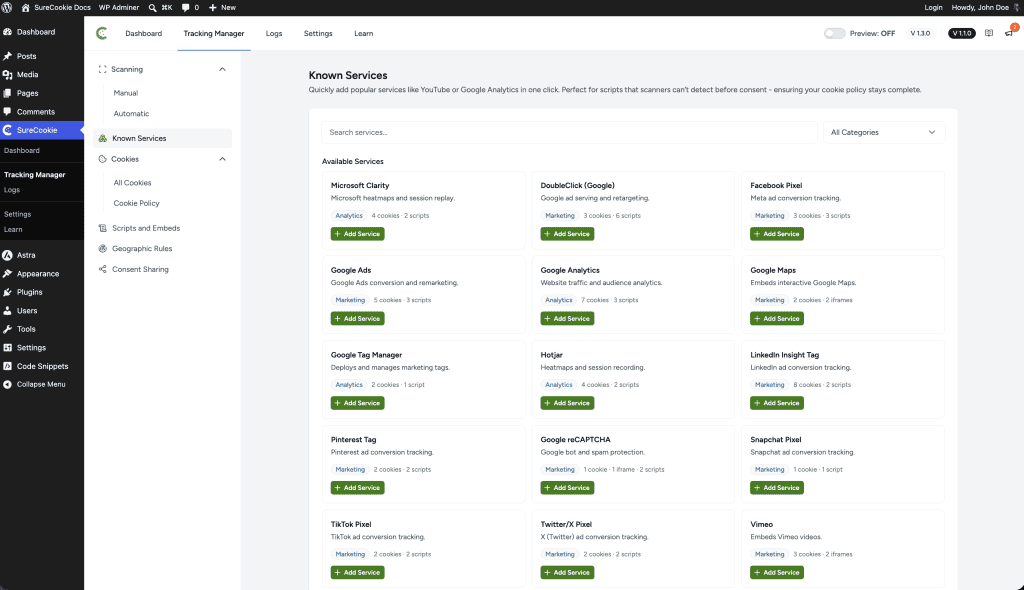The height and width of the screenshot is (590, 1024).
Task: Toggle the Preview switch on
Action: 834,33
